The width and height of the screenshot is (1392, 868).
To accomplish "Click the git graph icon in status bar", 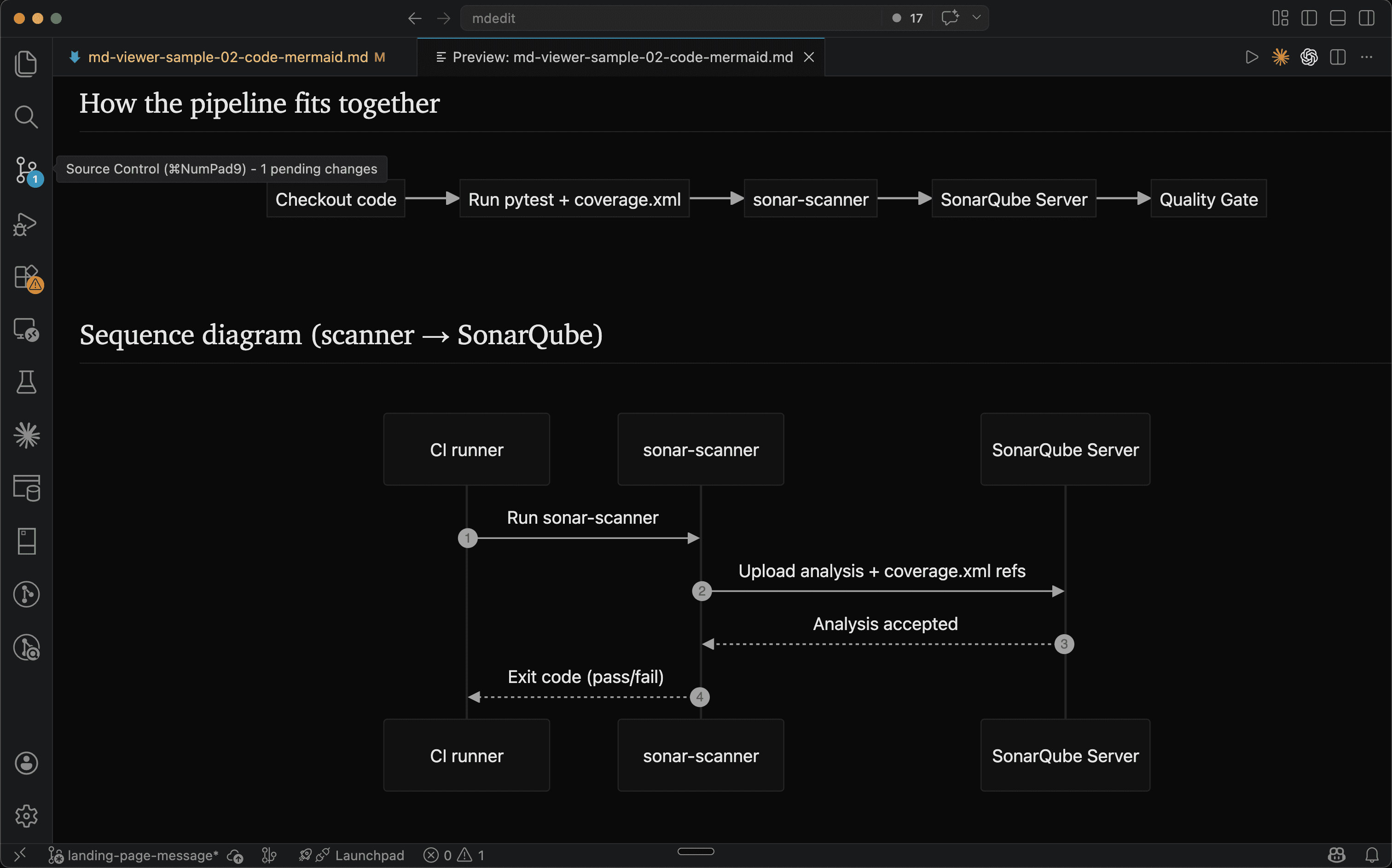I will pyautogui.click(x=269, y=856).
